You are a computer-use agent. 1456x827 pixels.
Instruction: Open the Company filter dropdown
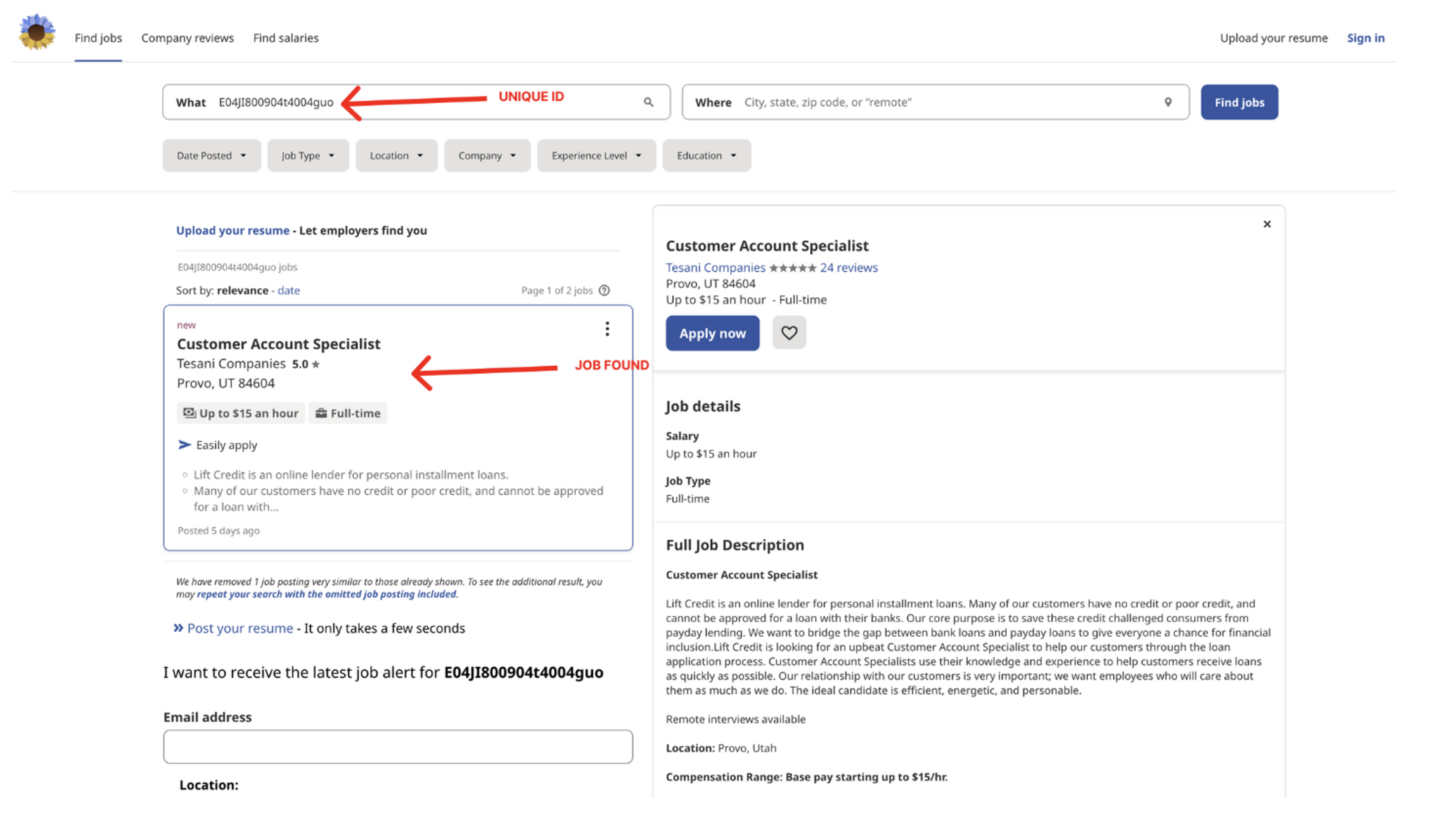486,156
